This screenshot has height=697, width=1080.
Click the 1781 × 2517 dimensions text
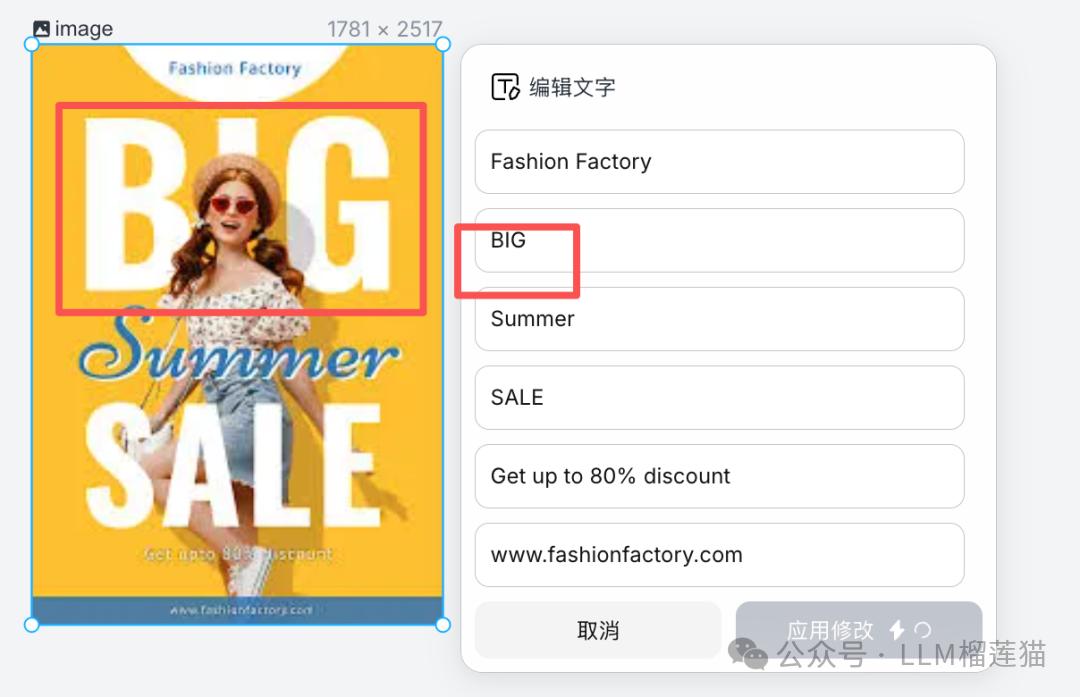[384, 29]
